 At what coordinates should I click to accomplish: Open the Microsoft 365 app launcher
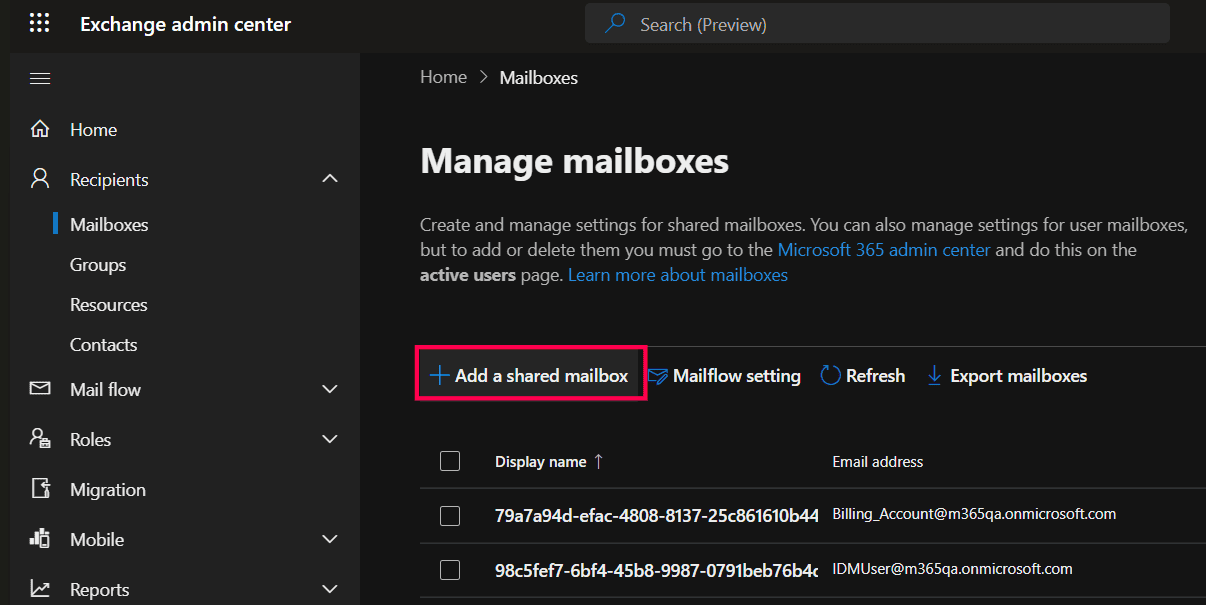point(39,22)
